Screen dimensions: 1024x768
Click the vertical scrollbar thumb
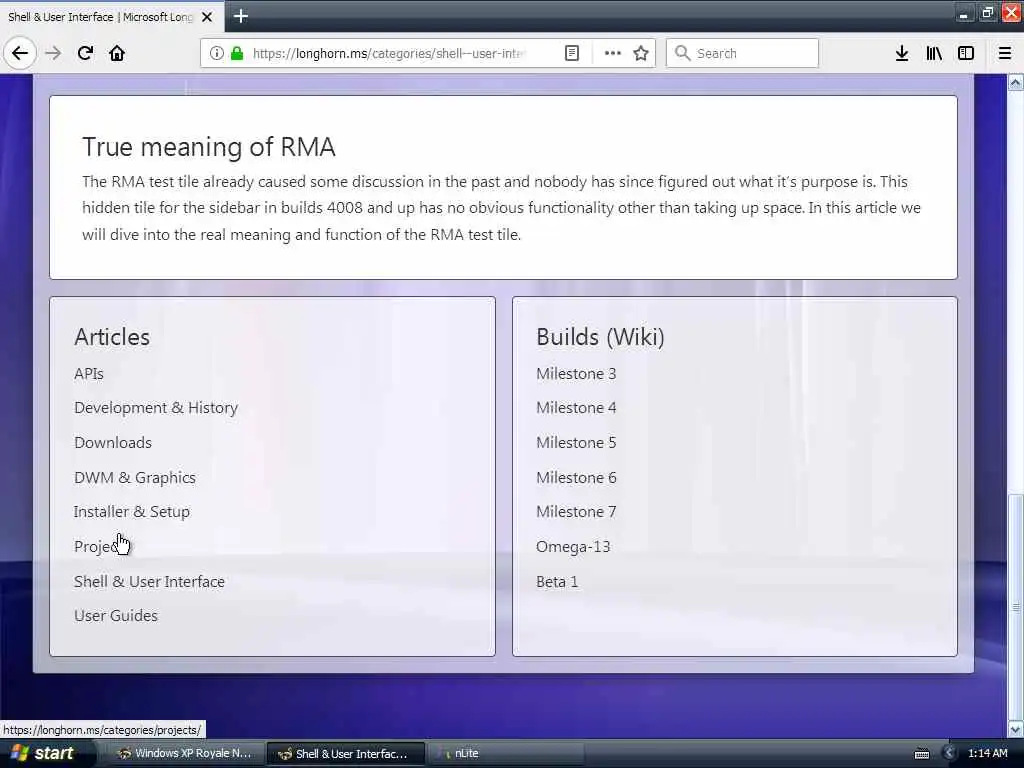1015,607
